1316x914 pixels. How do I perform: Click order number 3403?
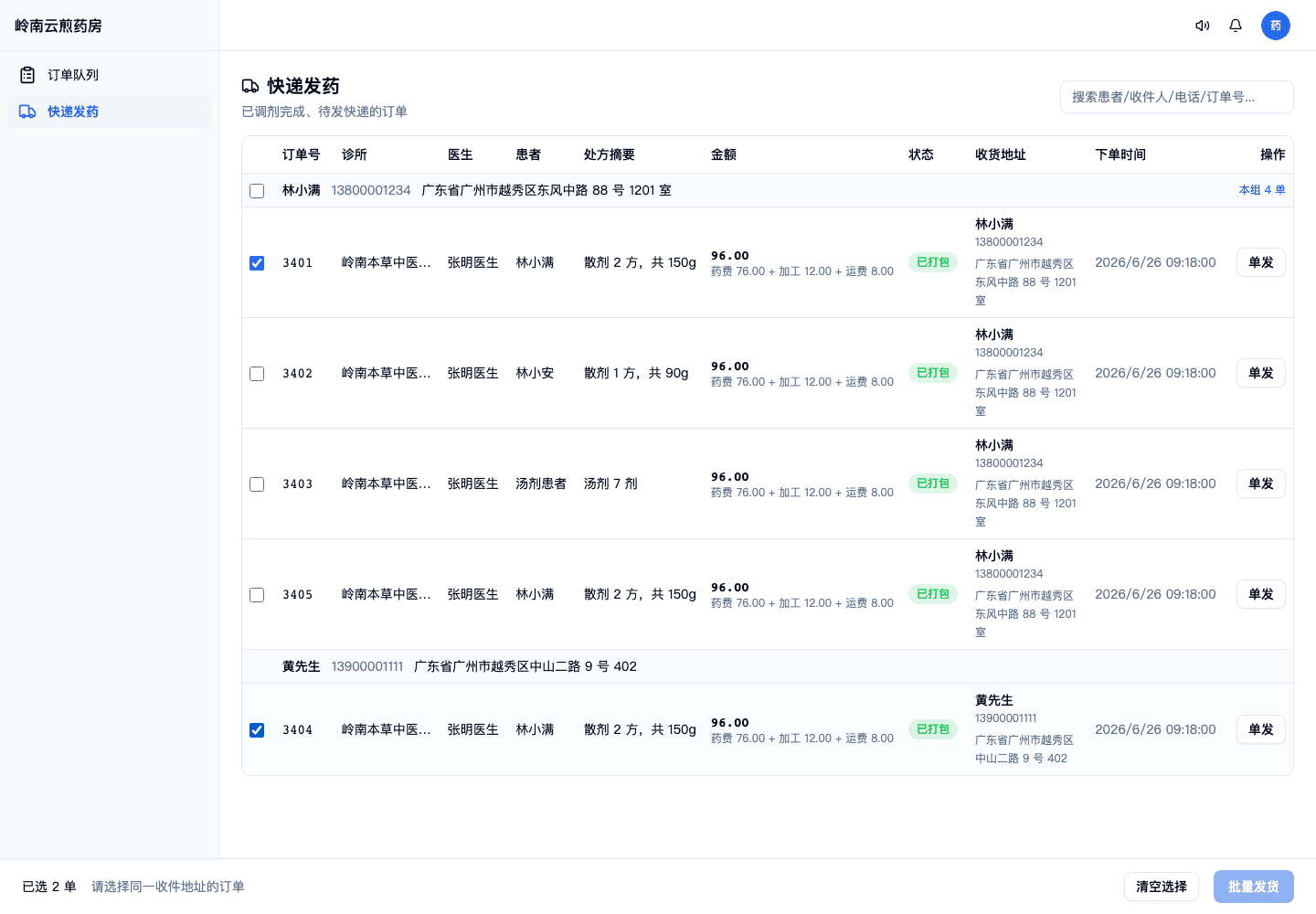[297, 484]
